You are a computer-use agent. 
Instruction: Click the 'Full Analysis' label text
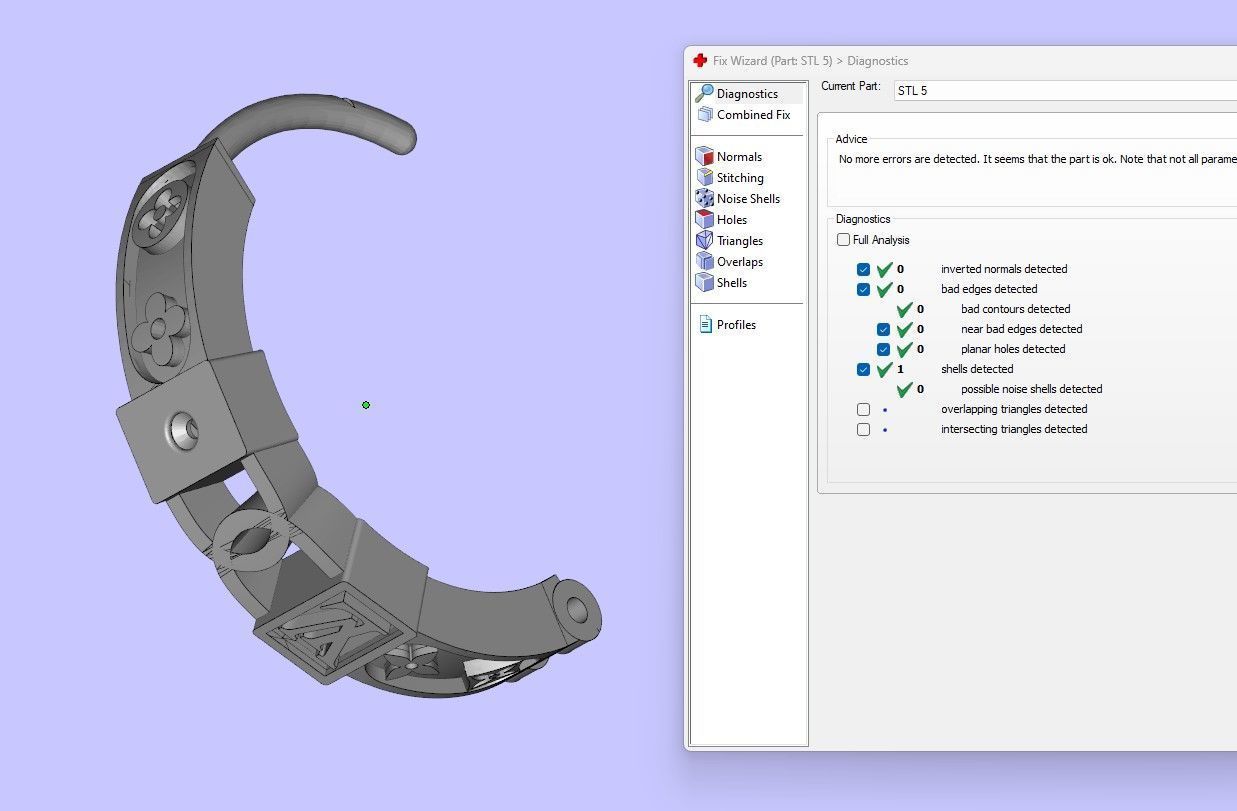point(881,240)
